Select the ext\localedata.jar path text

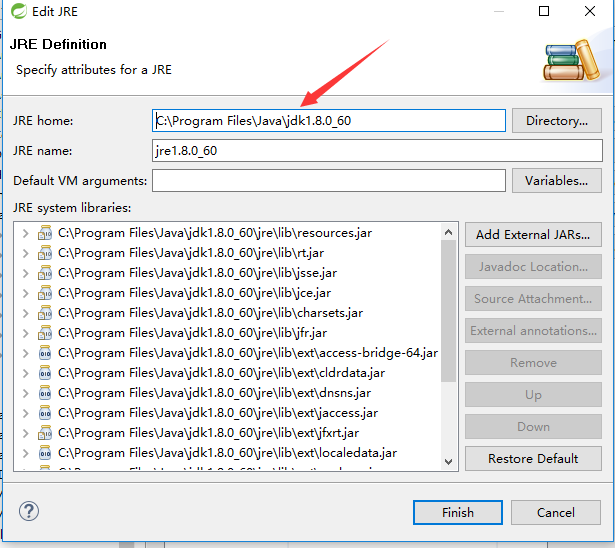[227, 453]
